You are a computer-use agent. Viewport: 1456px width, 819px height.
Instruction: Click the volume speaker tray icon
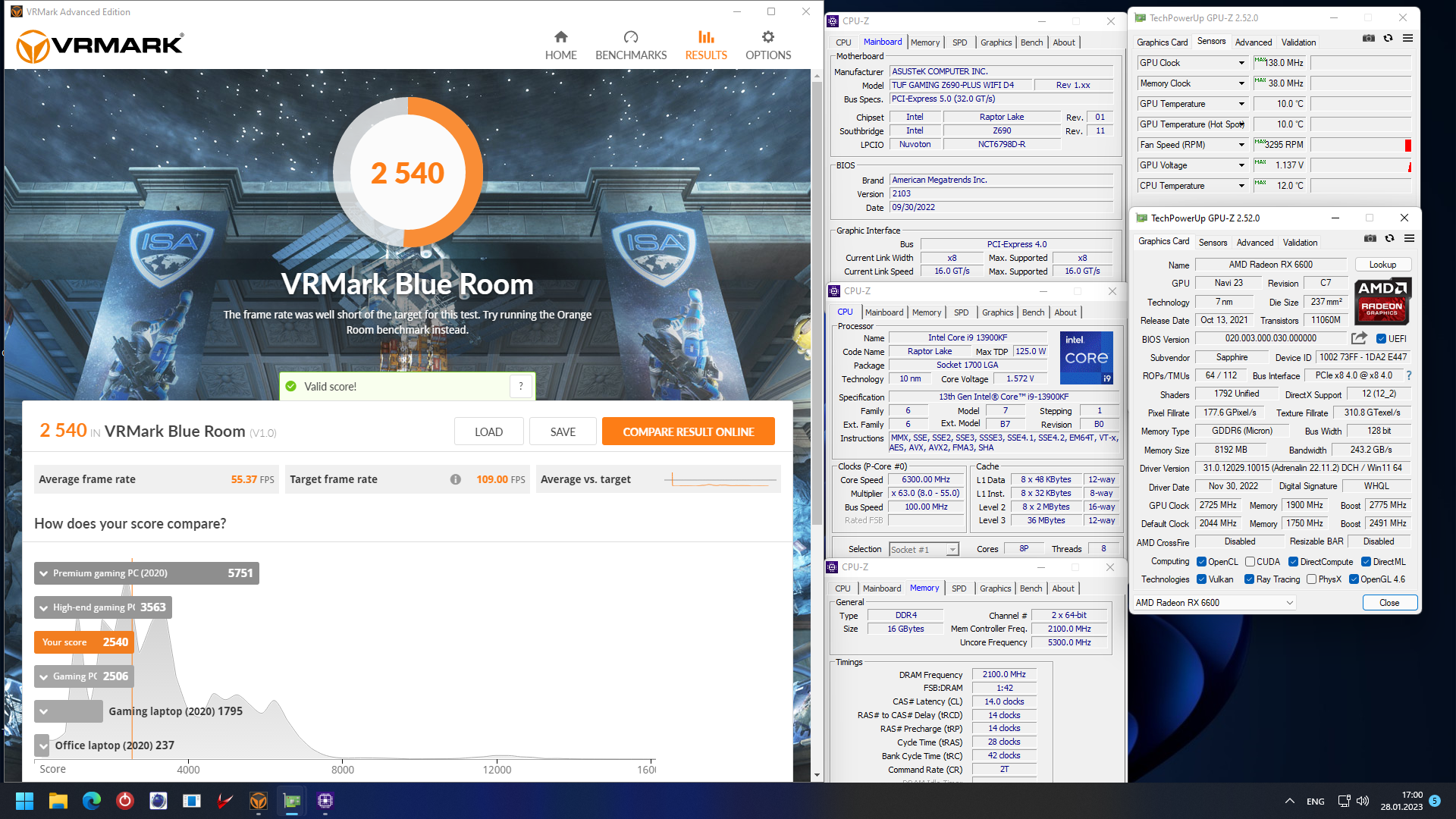1363,801
